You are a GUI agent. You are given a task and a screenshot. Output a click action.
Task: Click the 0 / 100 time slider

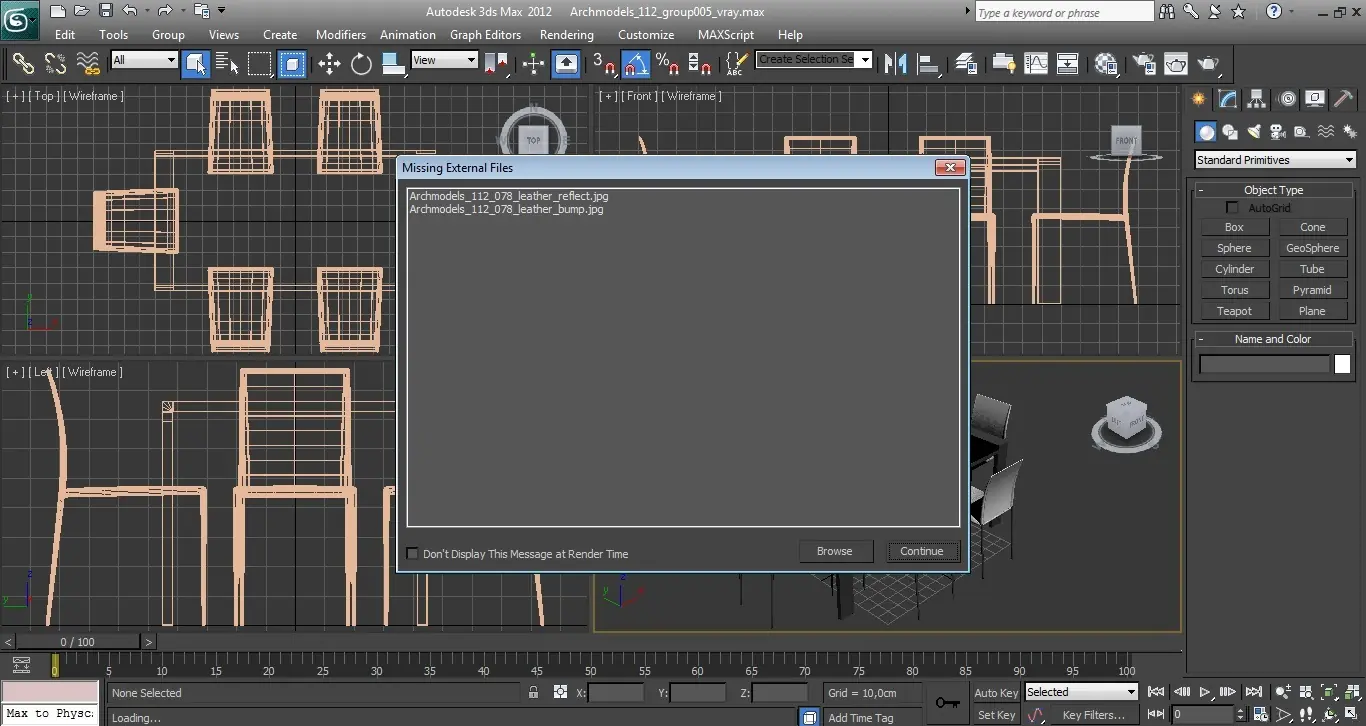pos(78,642)
